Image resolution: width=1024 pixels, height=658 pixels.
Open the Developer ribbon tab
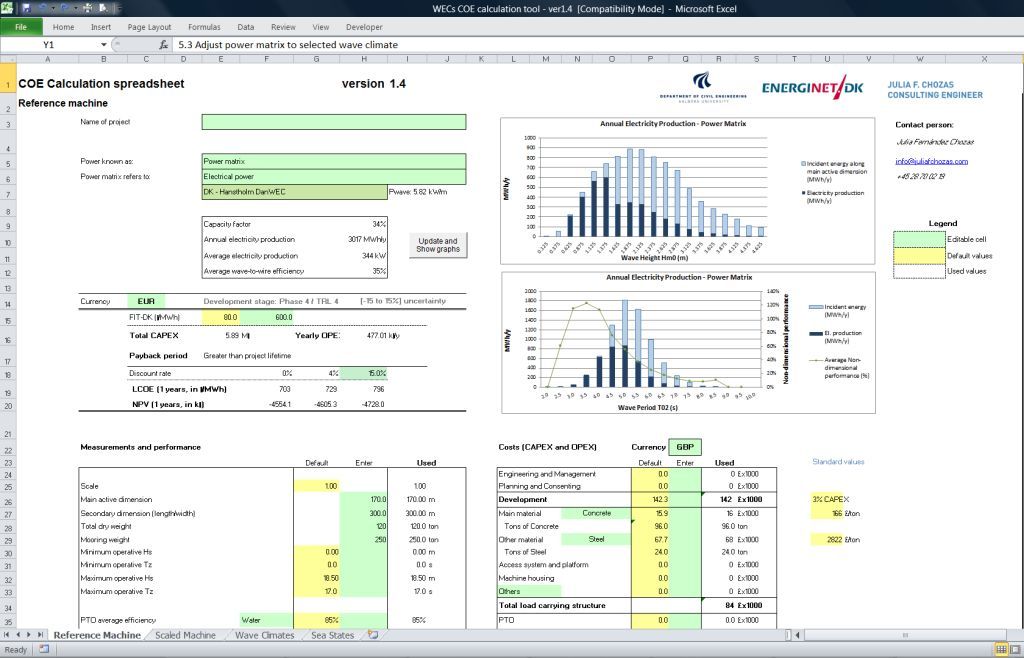364,27
